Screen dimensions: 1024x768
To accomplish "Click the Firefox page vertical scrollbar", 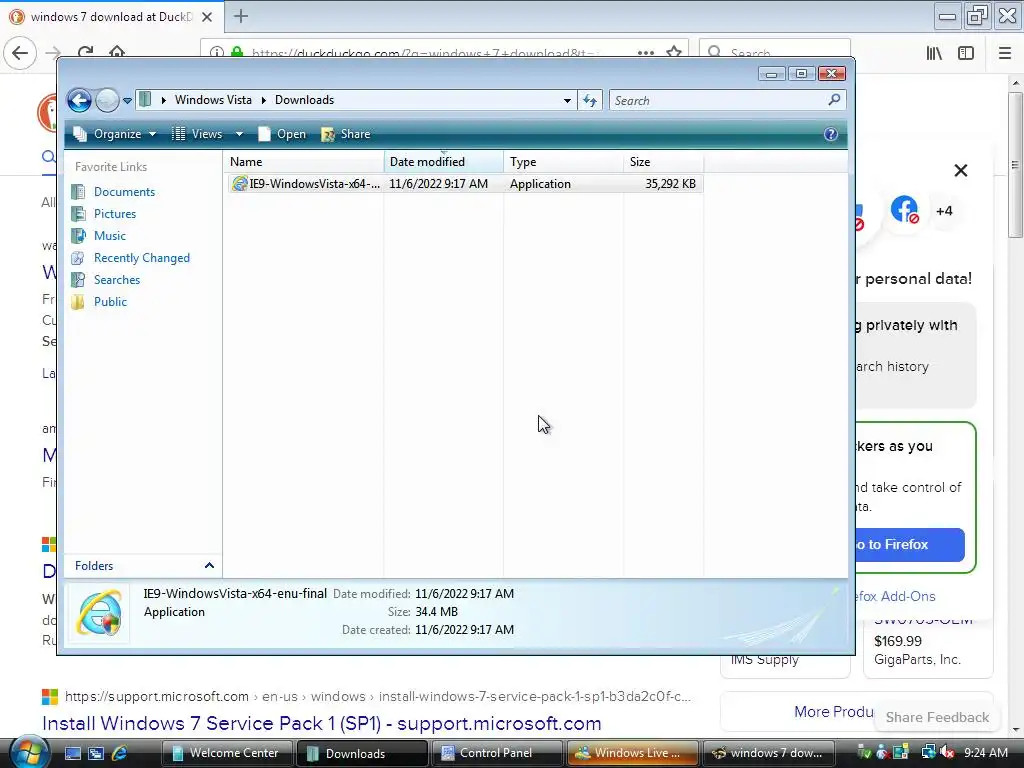I will 1016,166.
